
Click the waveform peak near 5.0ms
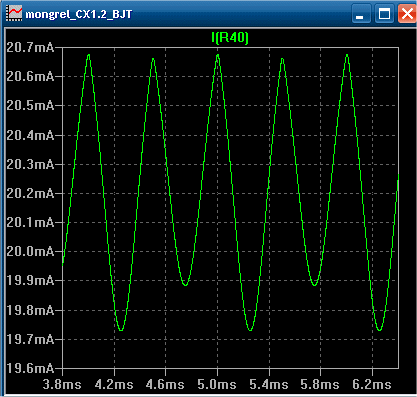tap(218, 55)
